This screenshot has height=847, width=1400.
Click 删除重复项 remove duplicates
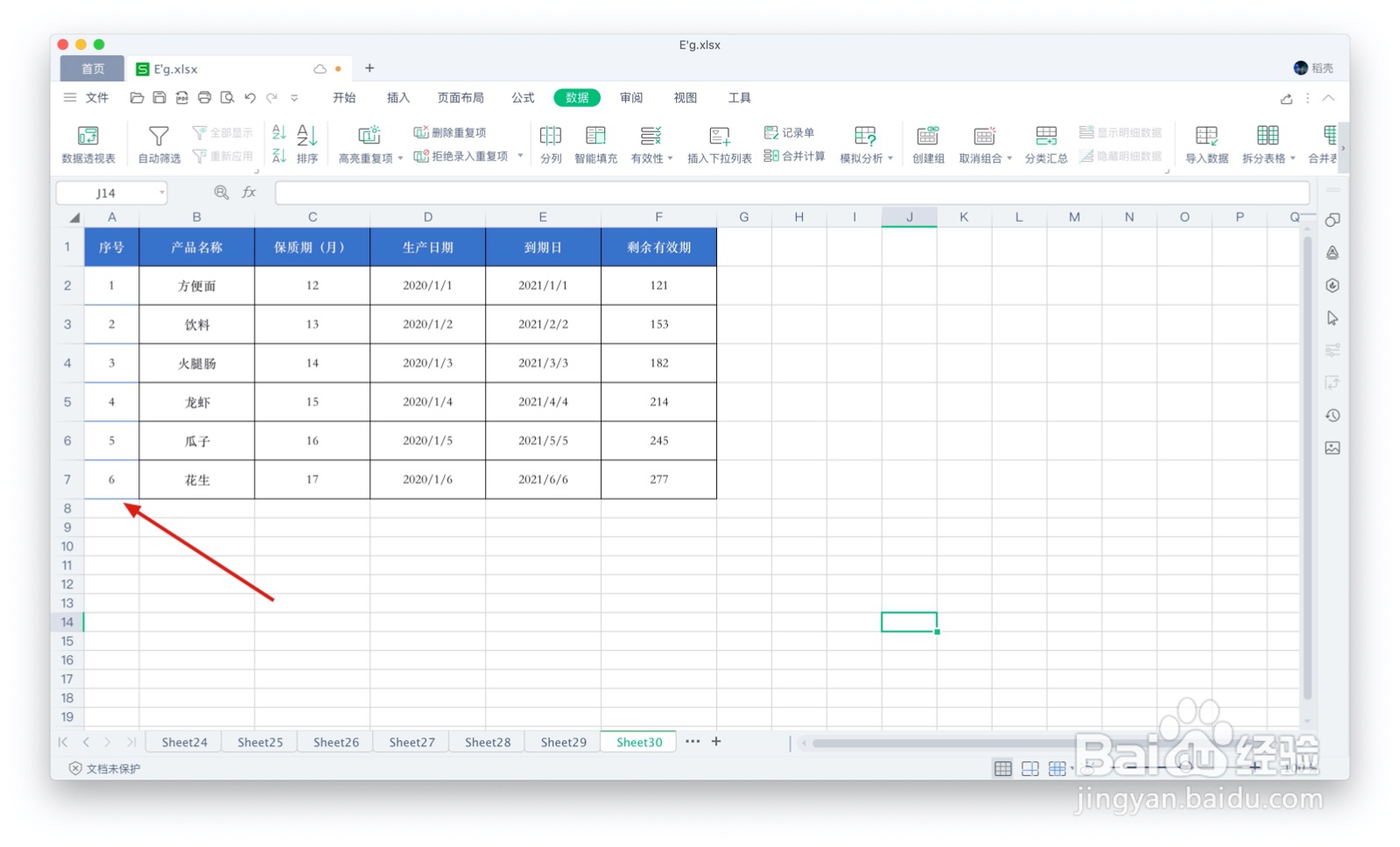tap(450, 132)
